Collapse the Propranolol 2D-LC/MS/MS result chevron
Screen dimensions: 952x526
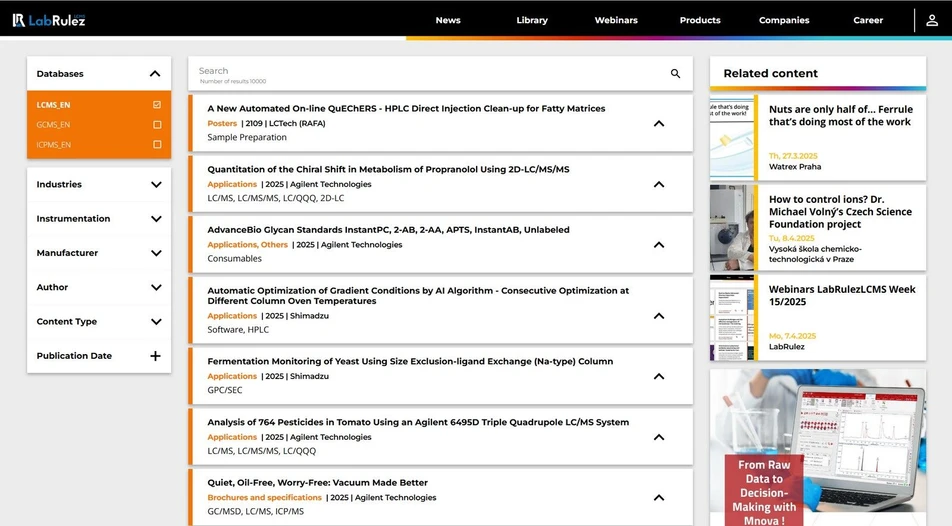tap(659, 184)
